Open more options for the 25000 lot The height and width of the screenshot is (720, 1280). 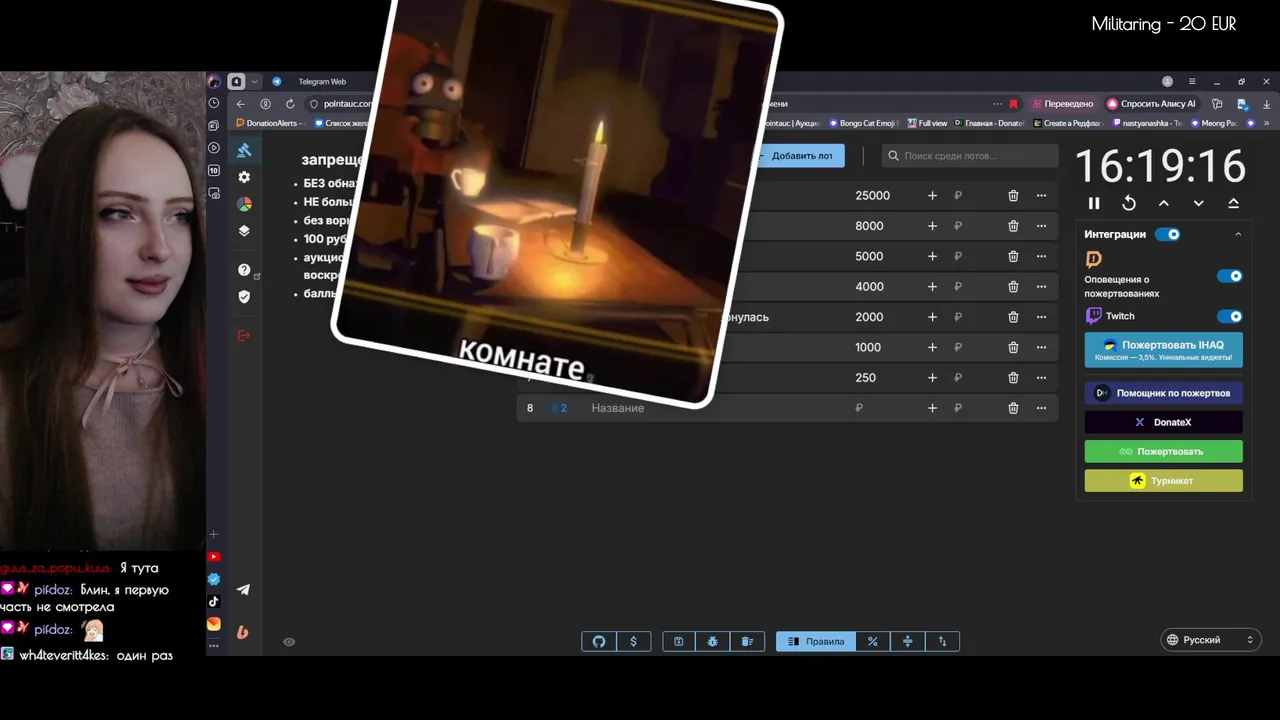tap(1041, 196)
